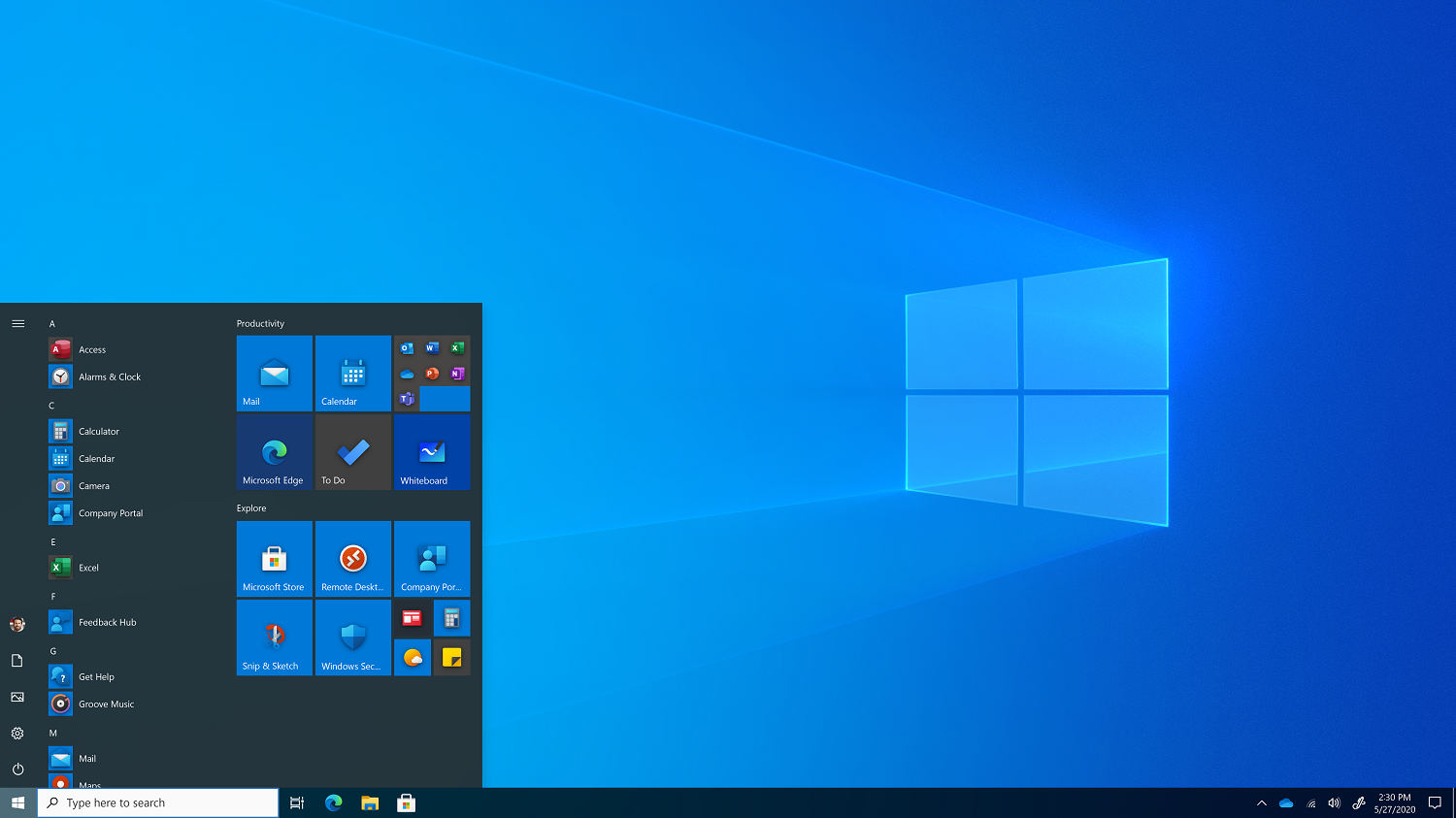Viewport: 1456px width, 818px height.
Task: Open the Snip & Sketch tile
Action: point(275,638)
